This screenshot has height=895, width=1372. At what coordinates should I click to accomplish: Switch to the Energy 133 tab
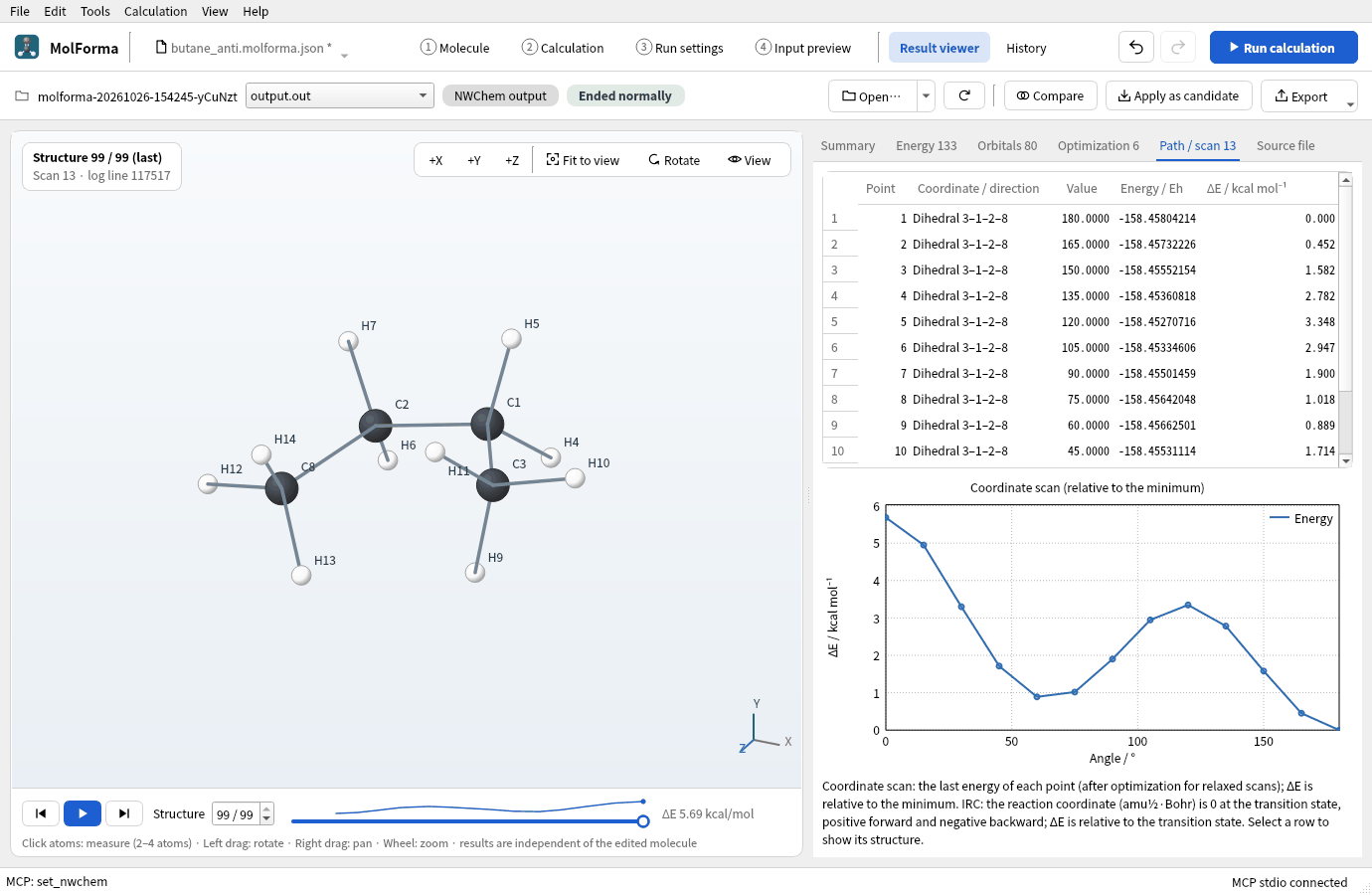pyautogui.click(x=926, y=145)
